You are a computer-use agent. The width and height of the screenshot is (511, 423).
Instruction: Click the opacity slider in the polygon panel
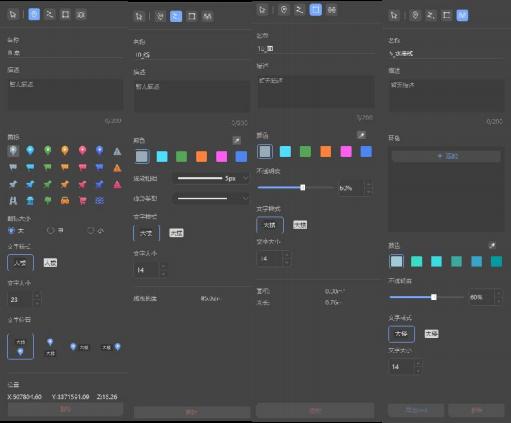(296, 188)
